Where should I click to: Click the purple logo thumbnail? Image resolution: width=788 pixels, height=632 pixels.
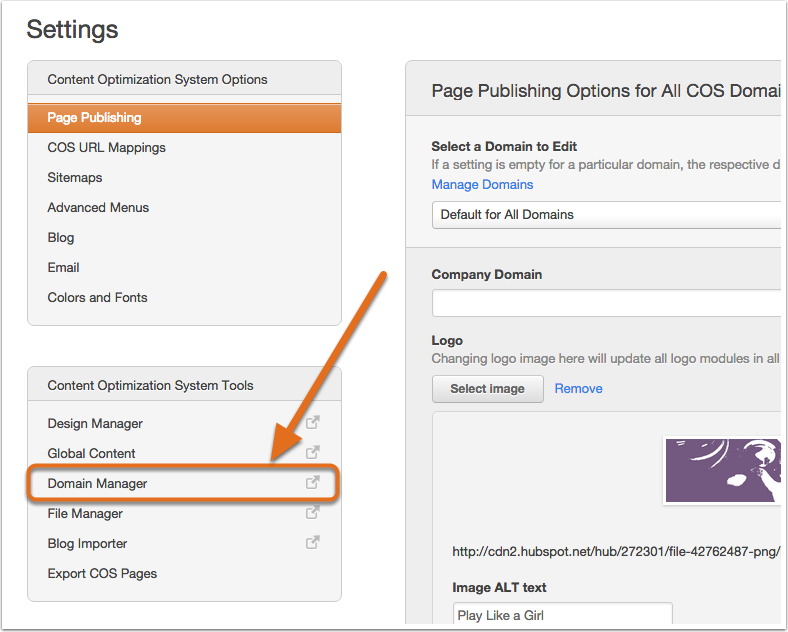point(723,470)
